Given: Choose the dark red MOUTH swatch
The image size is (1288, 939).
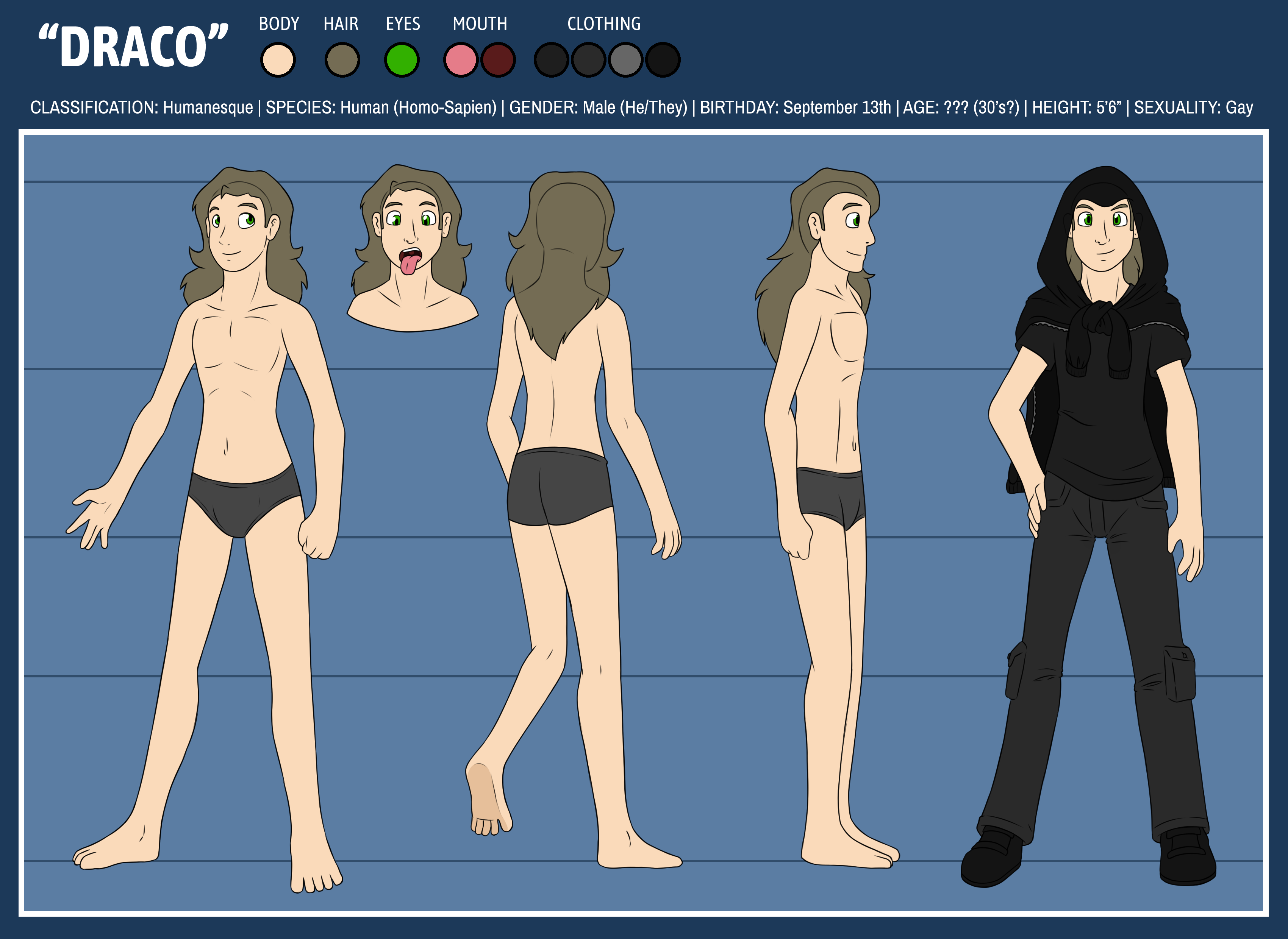Looking at the screenshot, I should (498, 60).
